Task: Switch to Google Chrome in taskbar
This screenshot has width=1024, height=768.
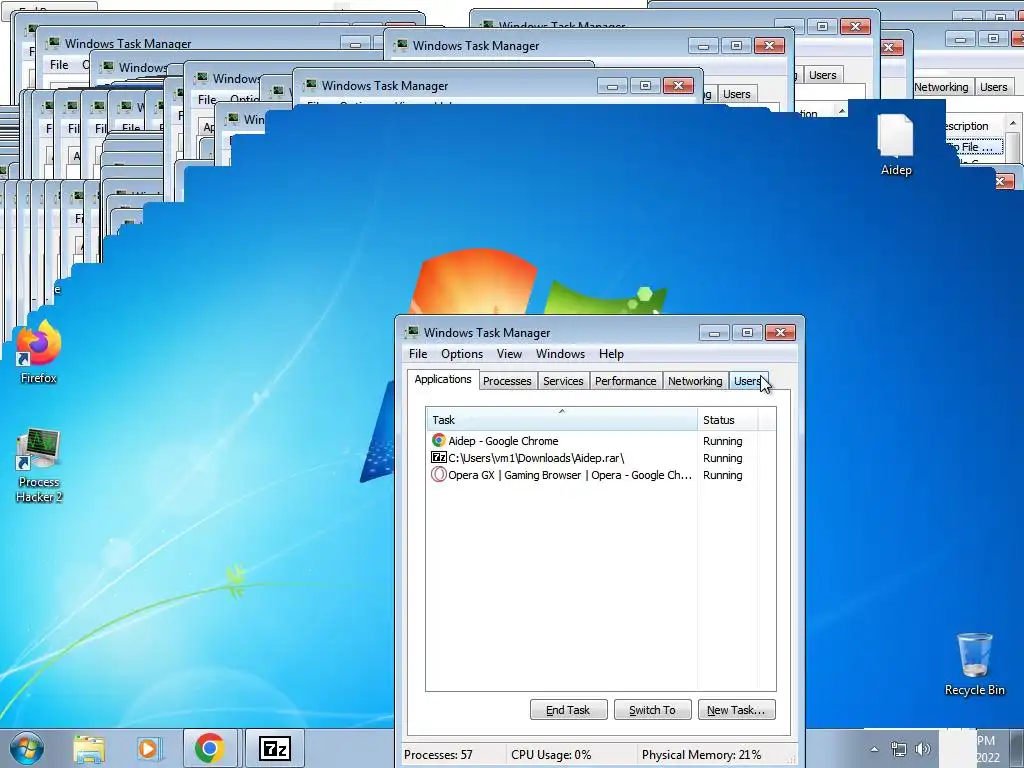Action: (x=210, y=748)
